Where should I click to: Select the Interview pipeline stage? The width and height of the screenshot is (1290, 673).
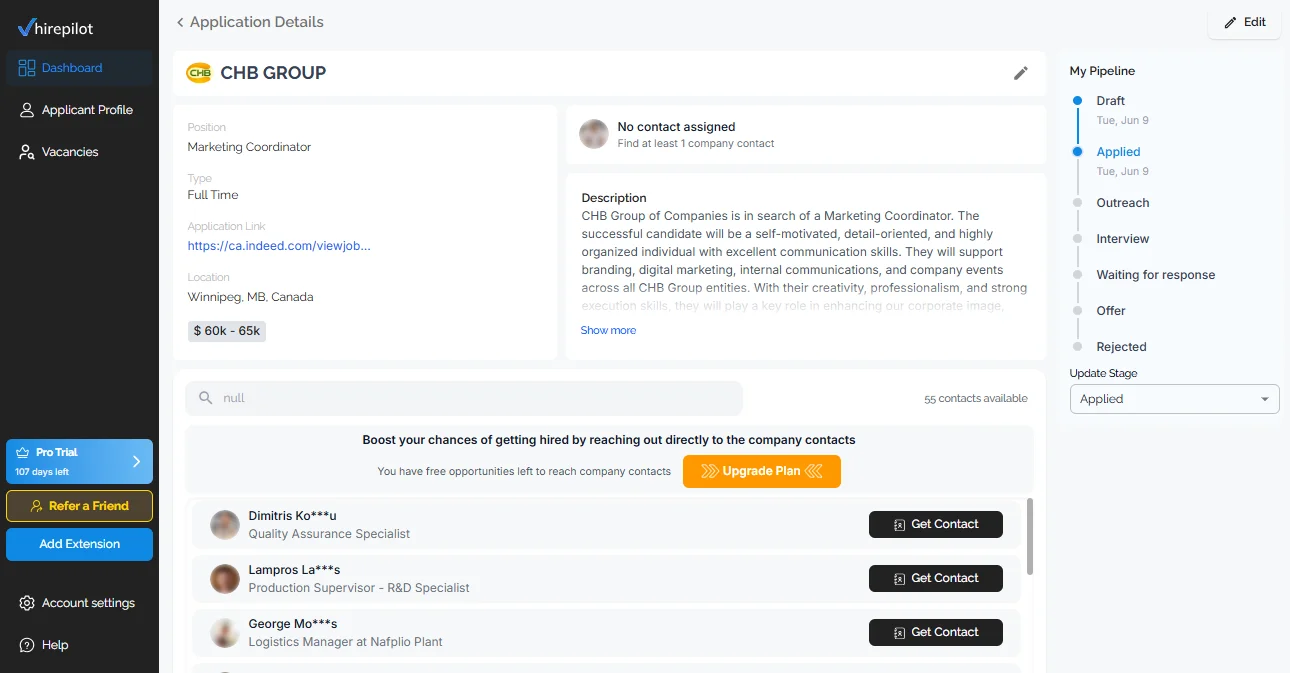coord(1123,239)
